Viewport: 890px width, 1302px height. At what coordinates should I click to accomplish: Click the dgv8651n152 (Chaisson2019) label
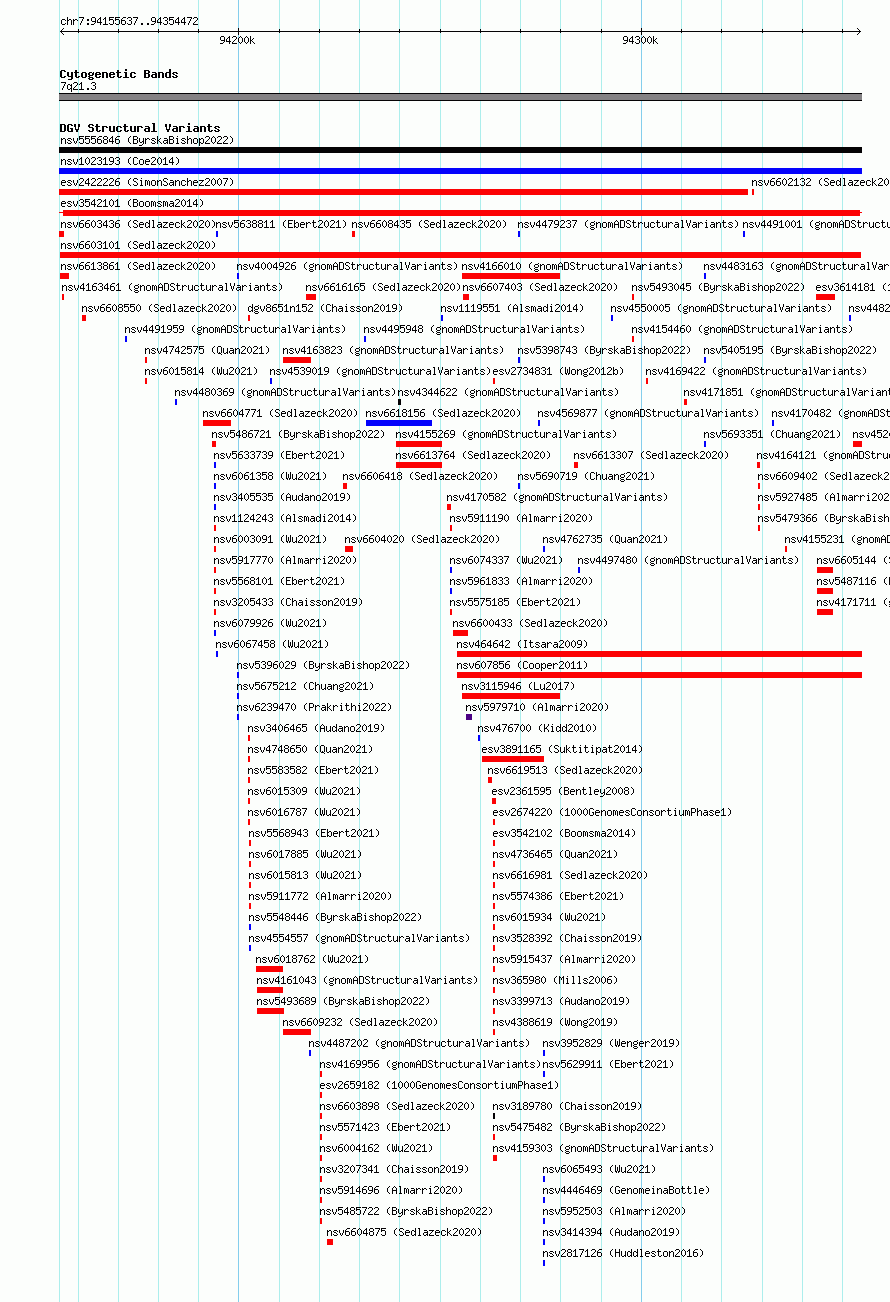[x=325, y=308]
